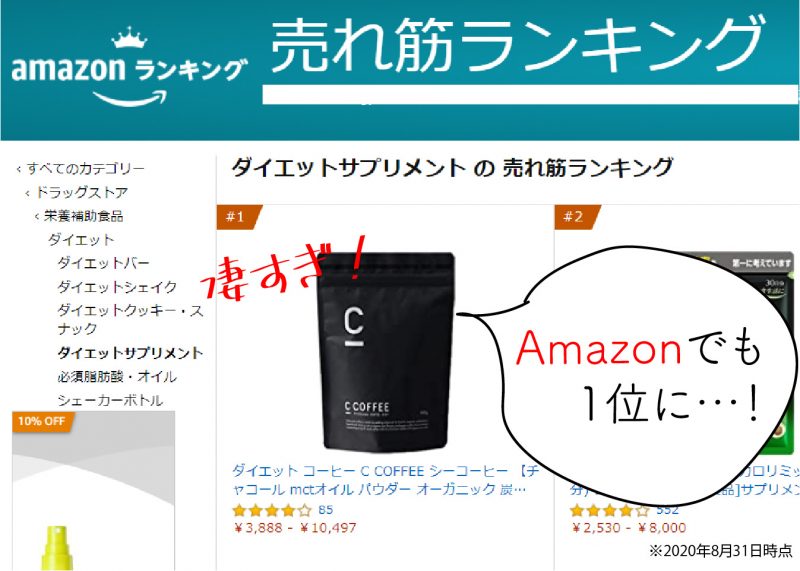Screen dimensions: 800x571
Task: Click the #1 orange rank badge
Action: point(239,217)
